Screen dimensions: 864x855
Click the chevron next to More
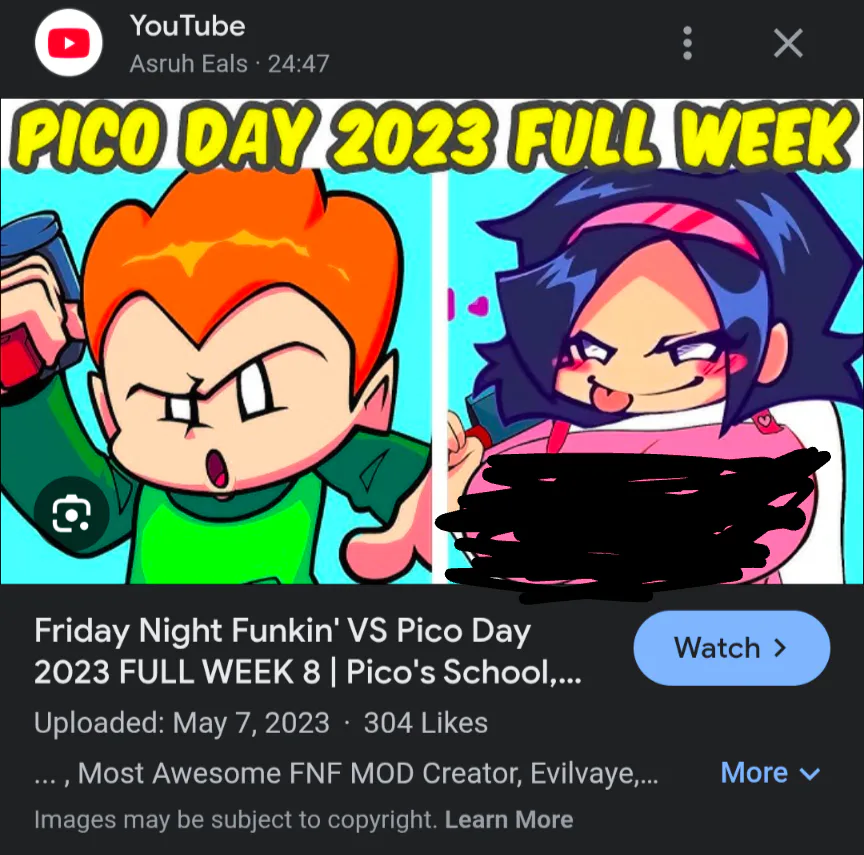809,774
